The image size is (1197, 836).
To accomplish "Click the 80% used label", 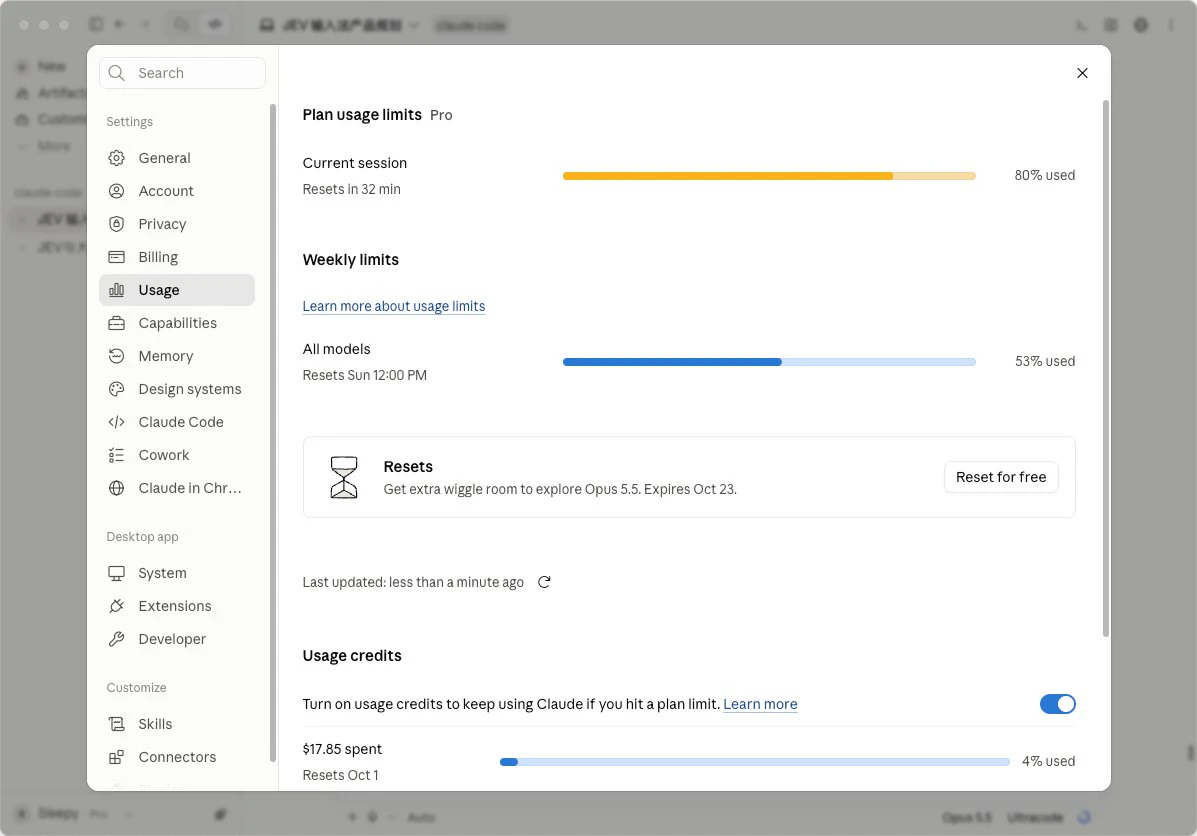I will click(1044, 176).
